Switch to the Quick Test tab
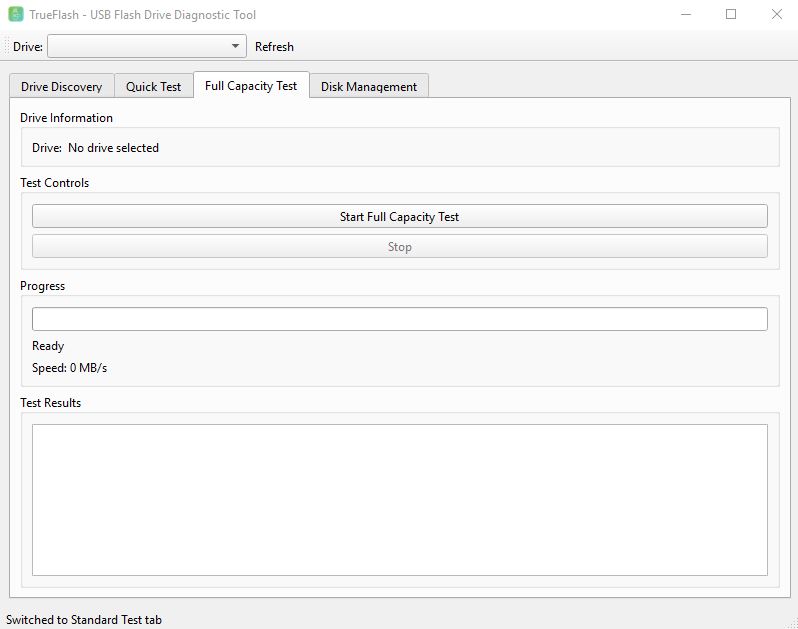This screenshot has width=798, height=629. coord(153,87)
